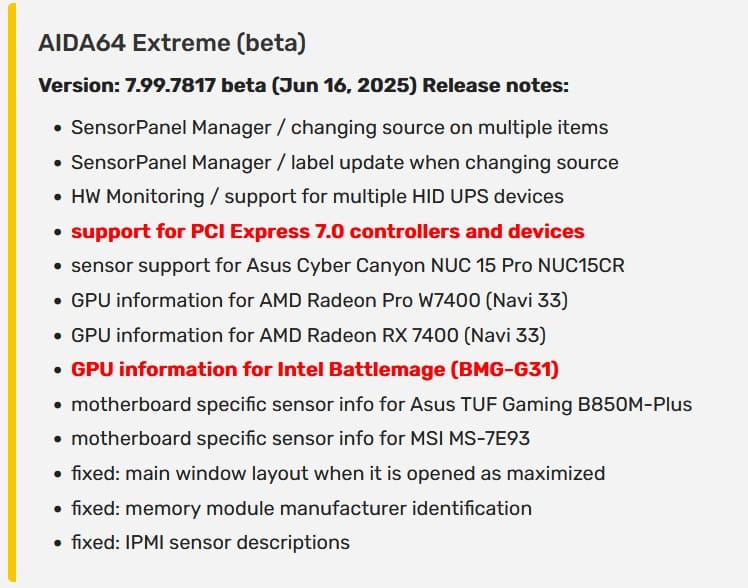Click the red PCI Express 7.0 support text

pos(328,231)
